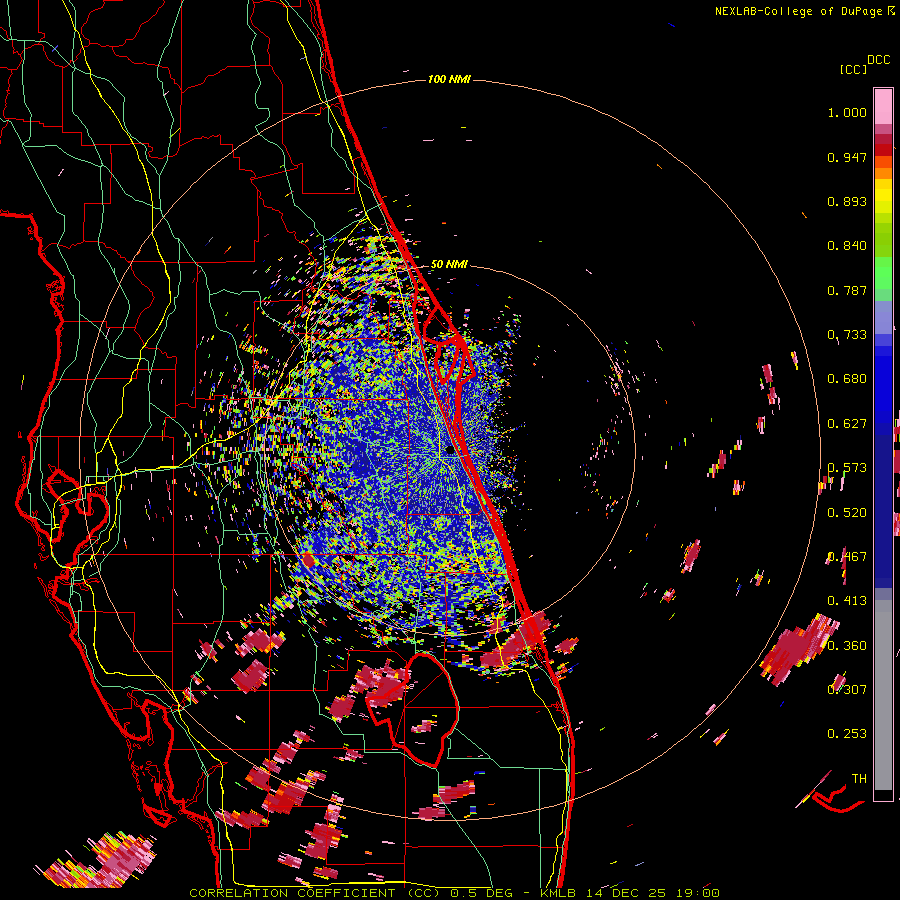Viewport: 900px width, 900px height.
Task: Select the 0.413 scale value
Action: 847,601
